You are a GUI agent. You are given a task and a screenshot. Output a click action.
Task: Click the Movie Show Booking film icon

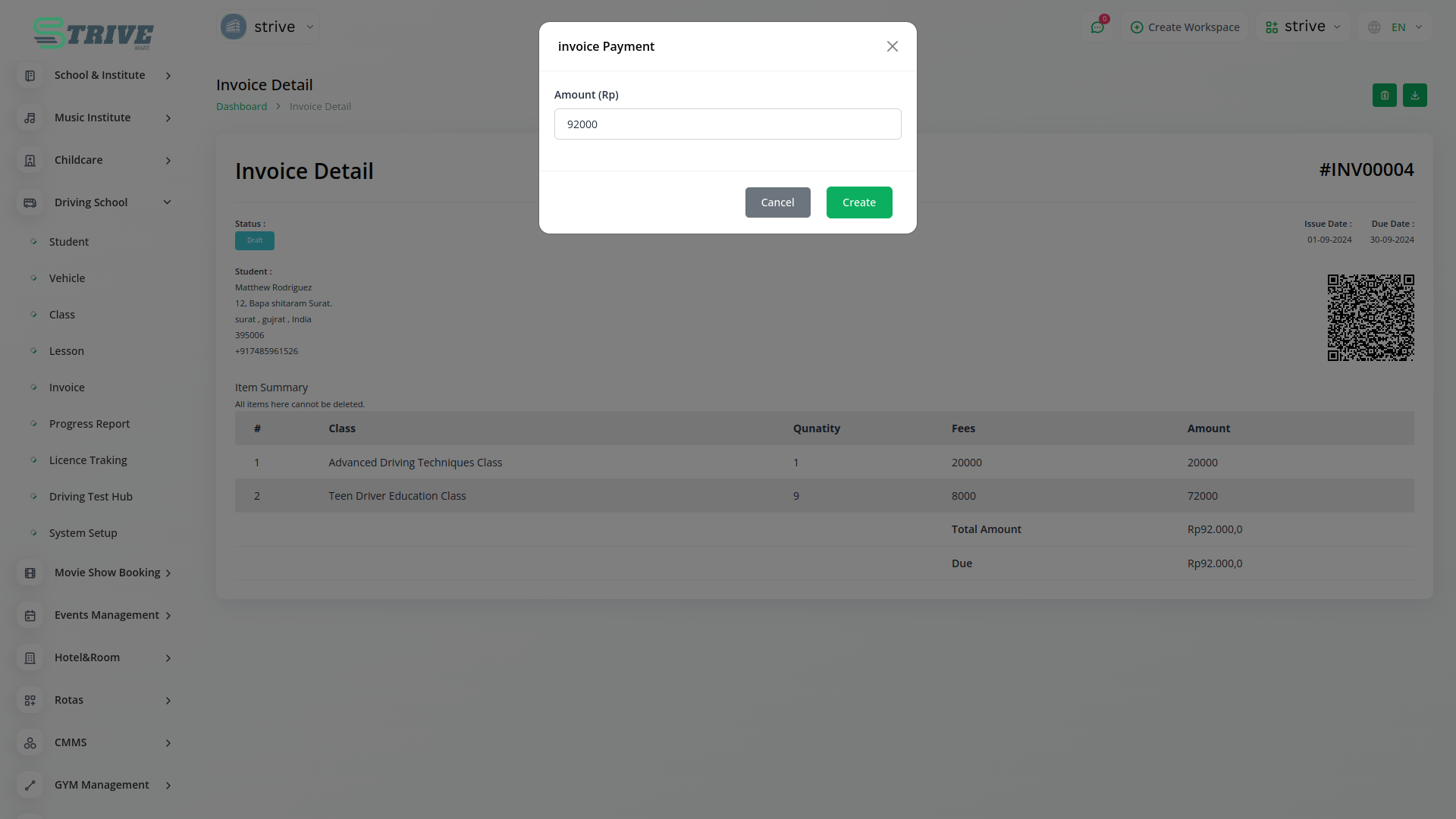click(x=30, y=573)
